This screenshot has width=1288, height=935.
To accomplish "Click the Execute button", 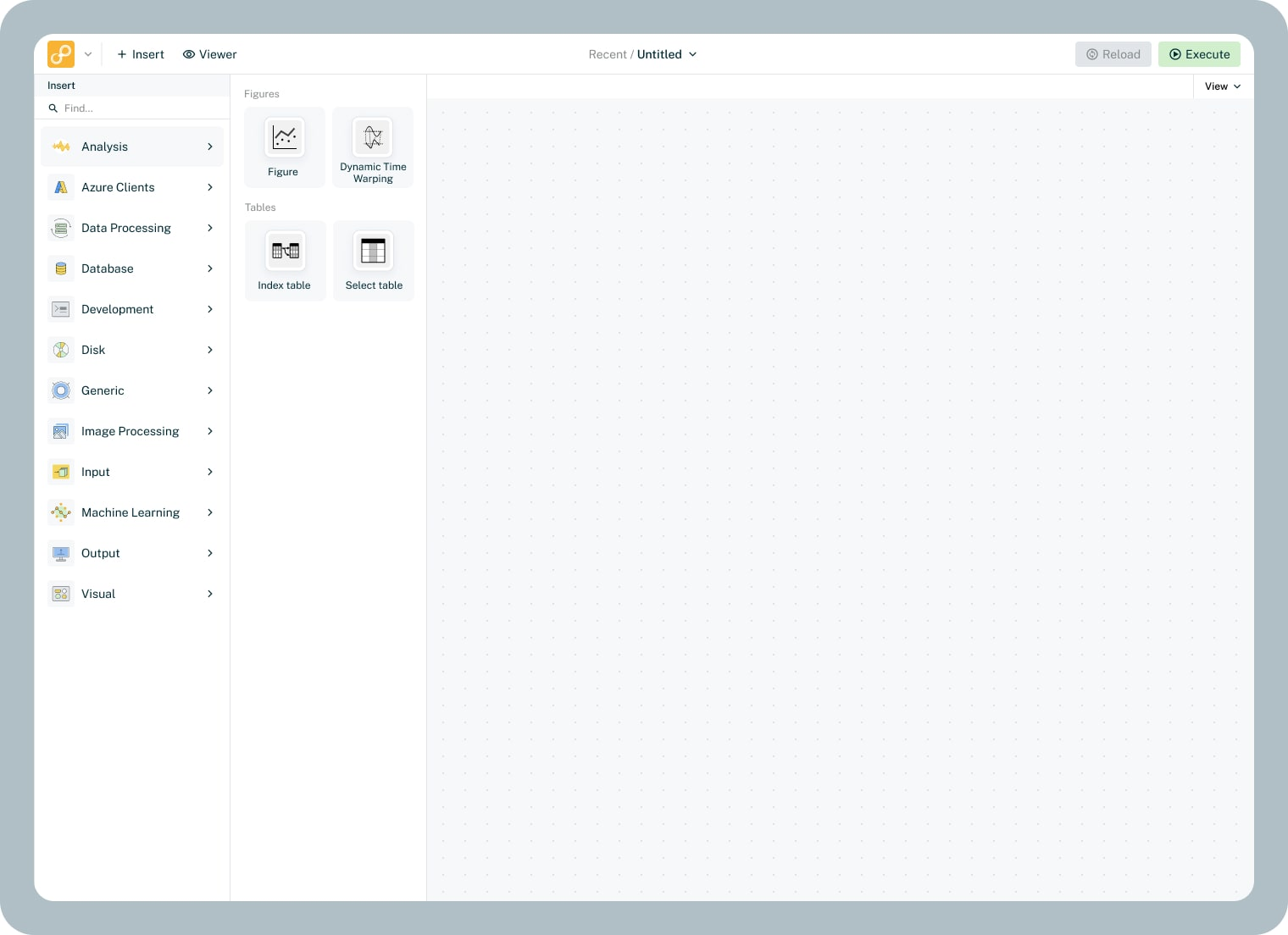I will (1199, 54).
